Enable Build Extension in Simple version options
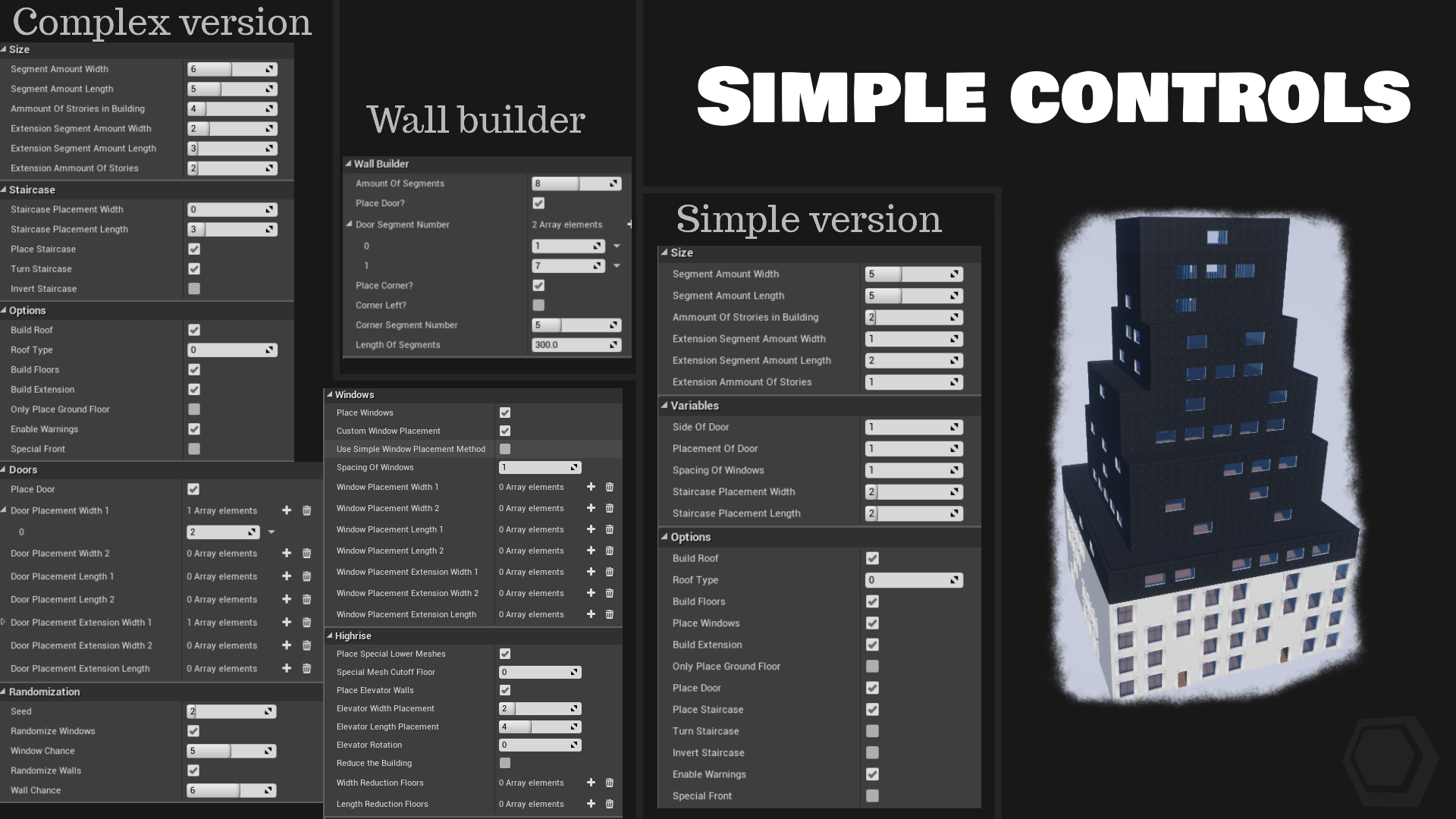Image resolution: width=1456 pixels, height=819 pixels. click(871, 644)
